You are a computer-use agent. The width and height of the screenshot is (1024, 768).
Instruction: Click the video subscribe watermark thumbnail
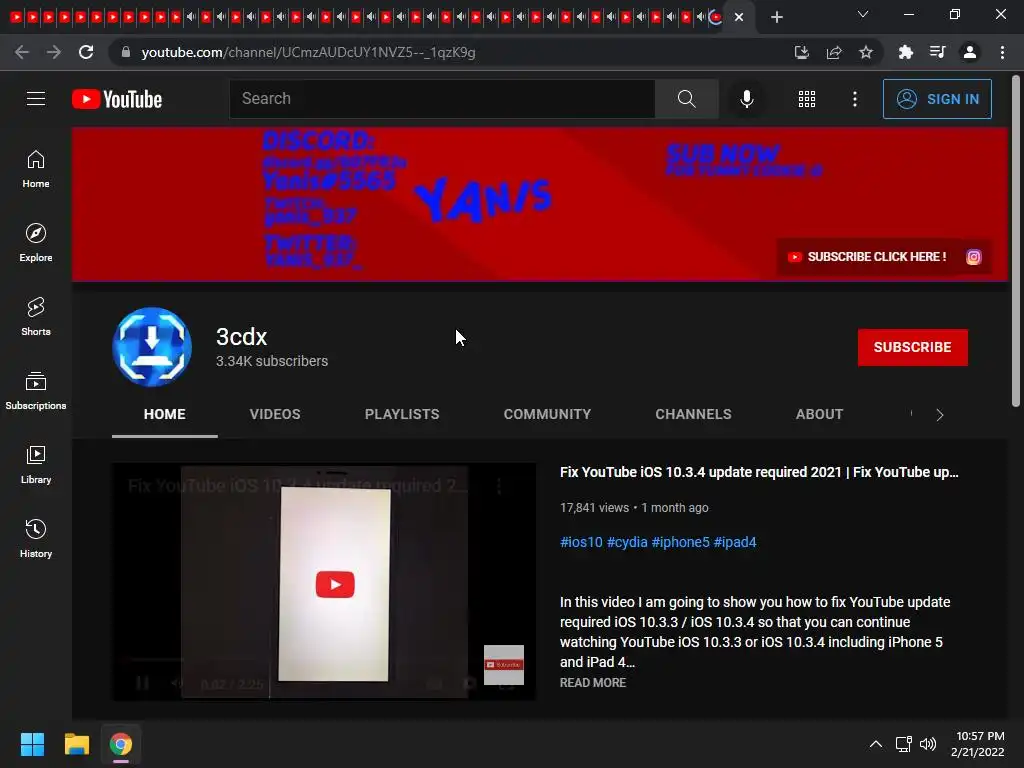(x=504, y=665)
